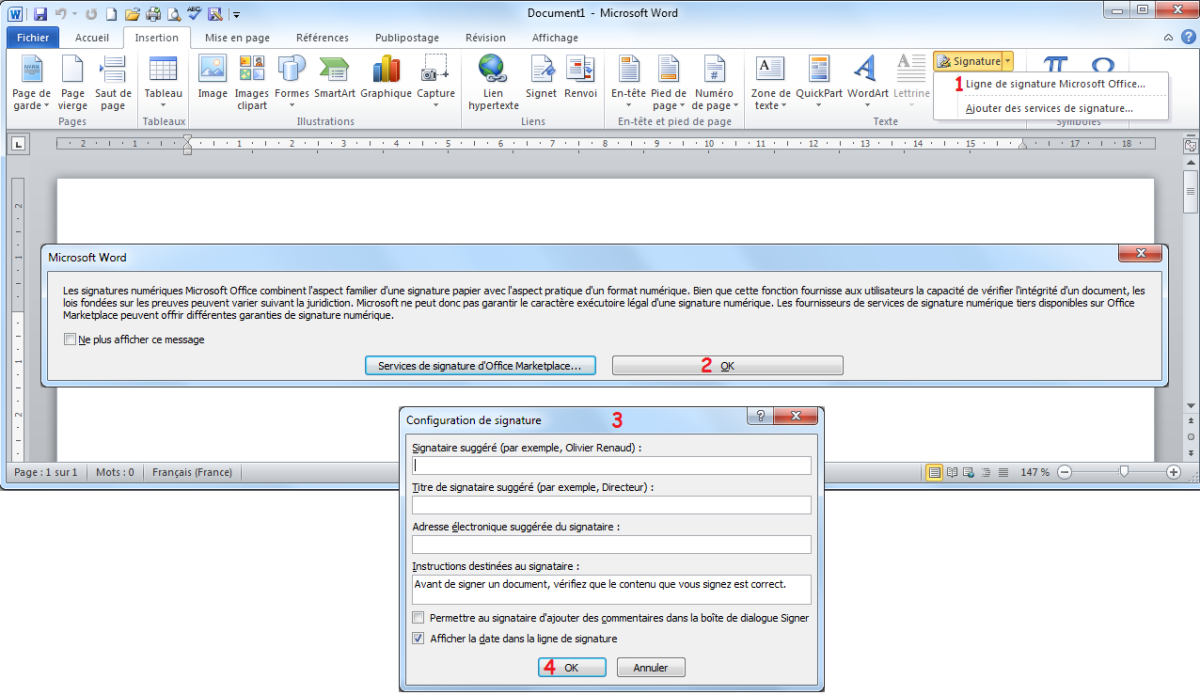Click the Open folder icon in Quick Access

click(132, 14)
